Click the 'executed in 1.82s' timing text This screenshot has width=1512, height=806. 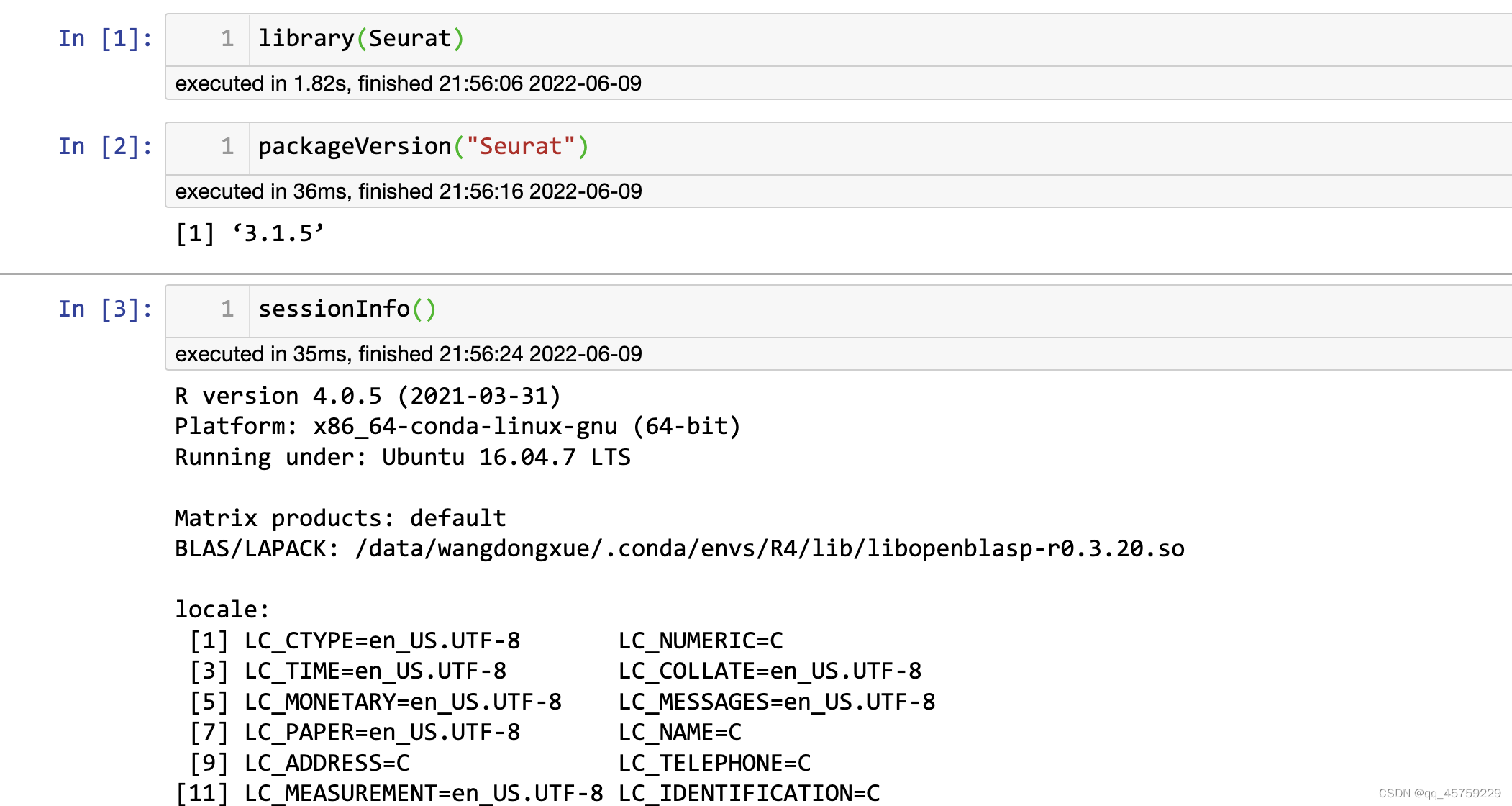408,83
